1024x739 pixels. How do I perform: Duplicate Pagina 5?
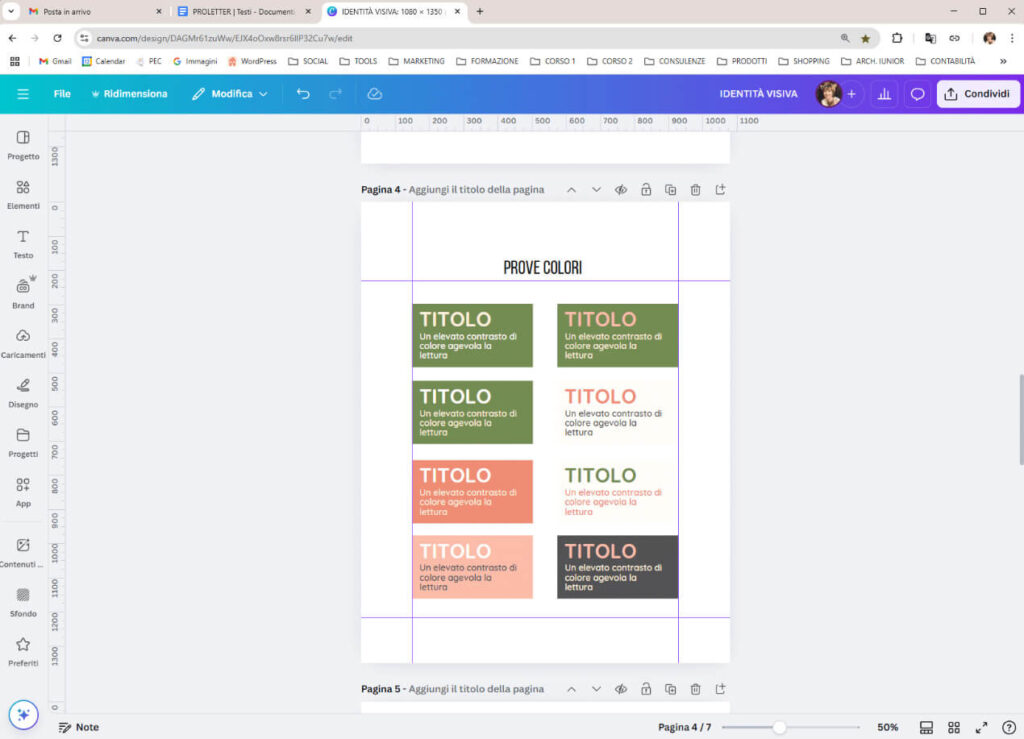[671, 689]
